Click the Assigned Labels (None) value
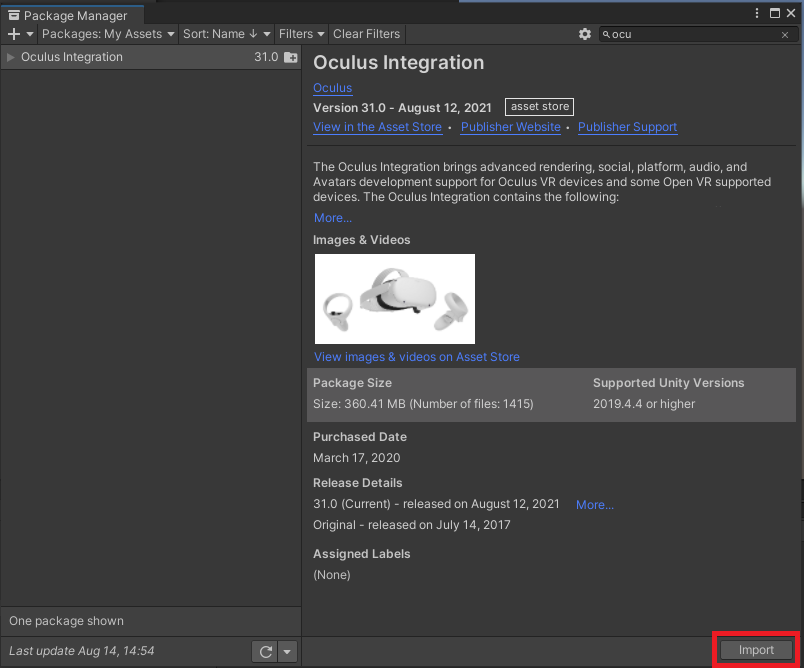The image size is (804, 668). coord(332,575)
